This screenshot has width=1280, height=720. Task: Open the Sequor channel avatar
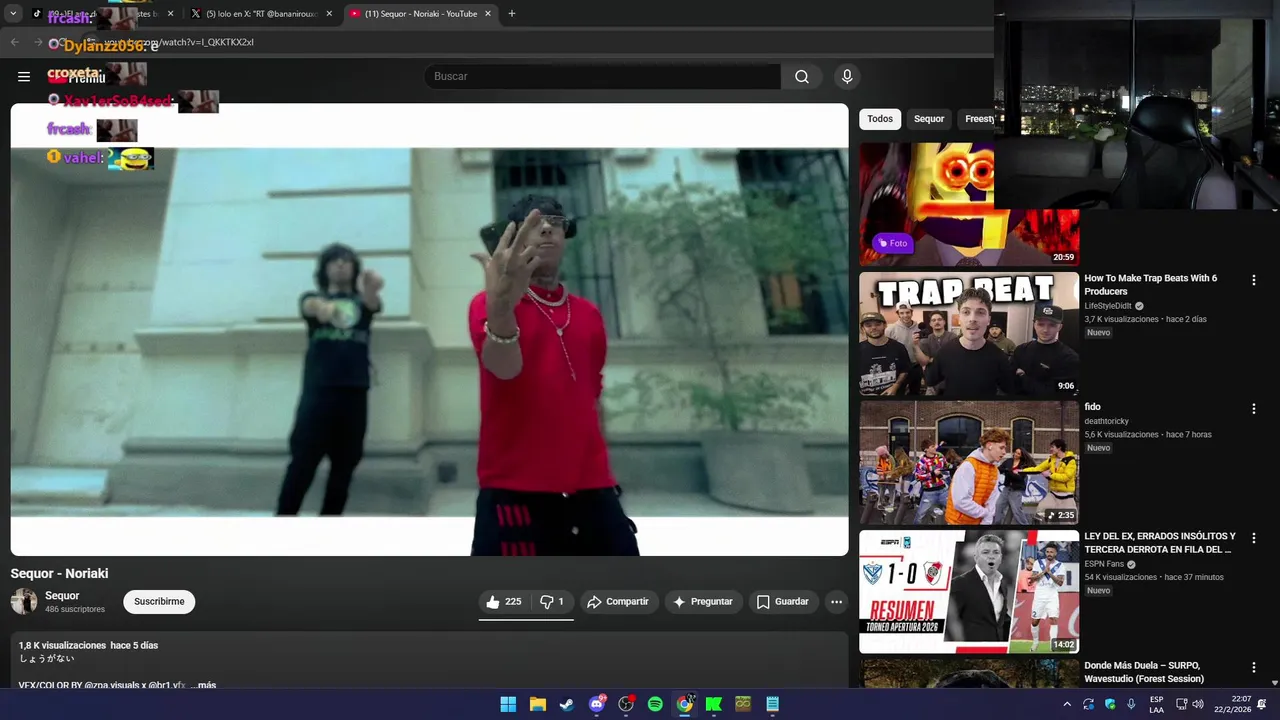click(x=24, y=601)
